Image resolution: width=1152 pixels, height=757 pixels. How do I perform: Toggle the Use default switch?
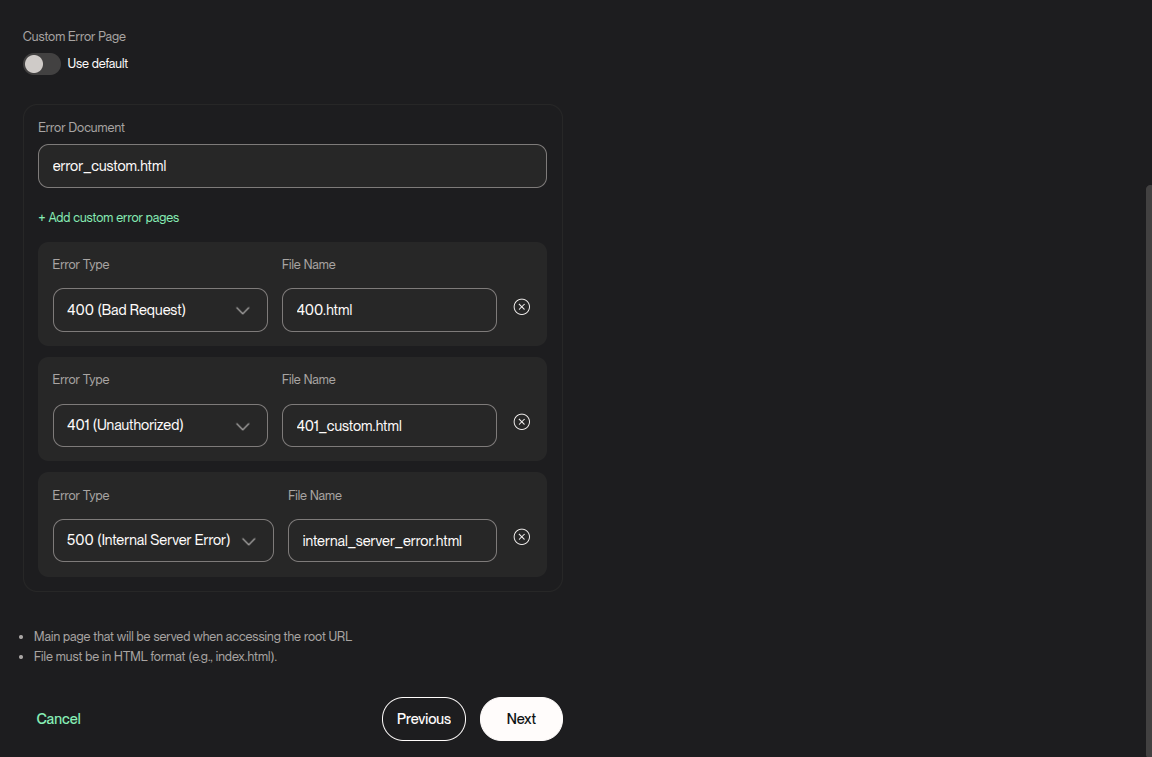[42, 64]
